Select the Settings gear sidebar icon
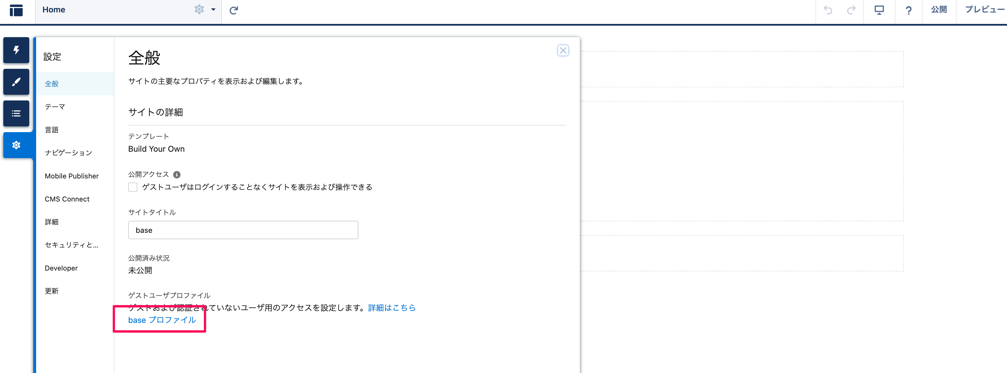Screen dimensions: 1007x373 [x=16, y=145]
